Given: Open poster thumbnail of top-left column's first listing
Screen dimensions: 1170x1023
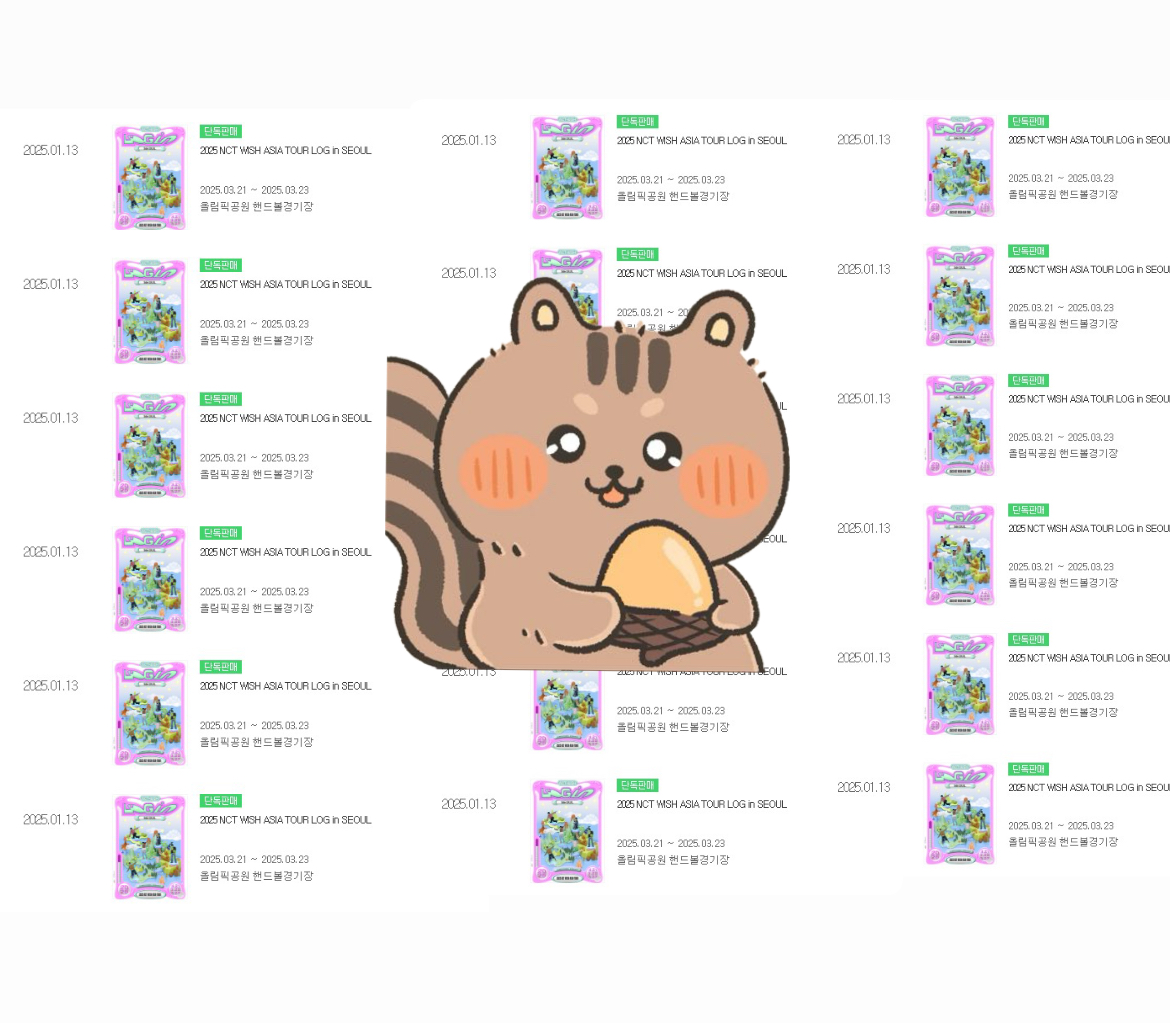Looking at the screenshot, I should click(x=150, y=178).
